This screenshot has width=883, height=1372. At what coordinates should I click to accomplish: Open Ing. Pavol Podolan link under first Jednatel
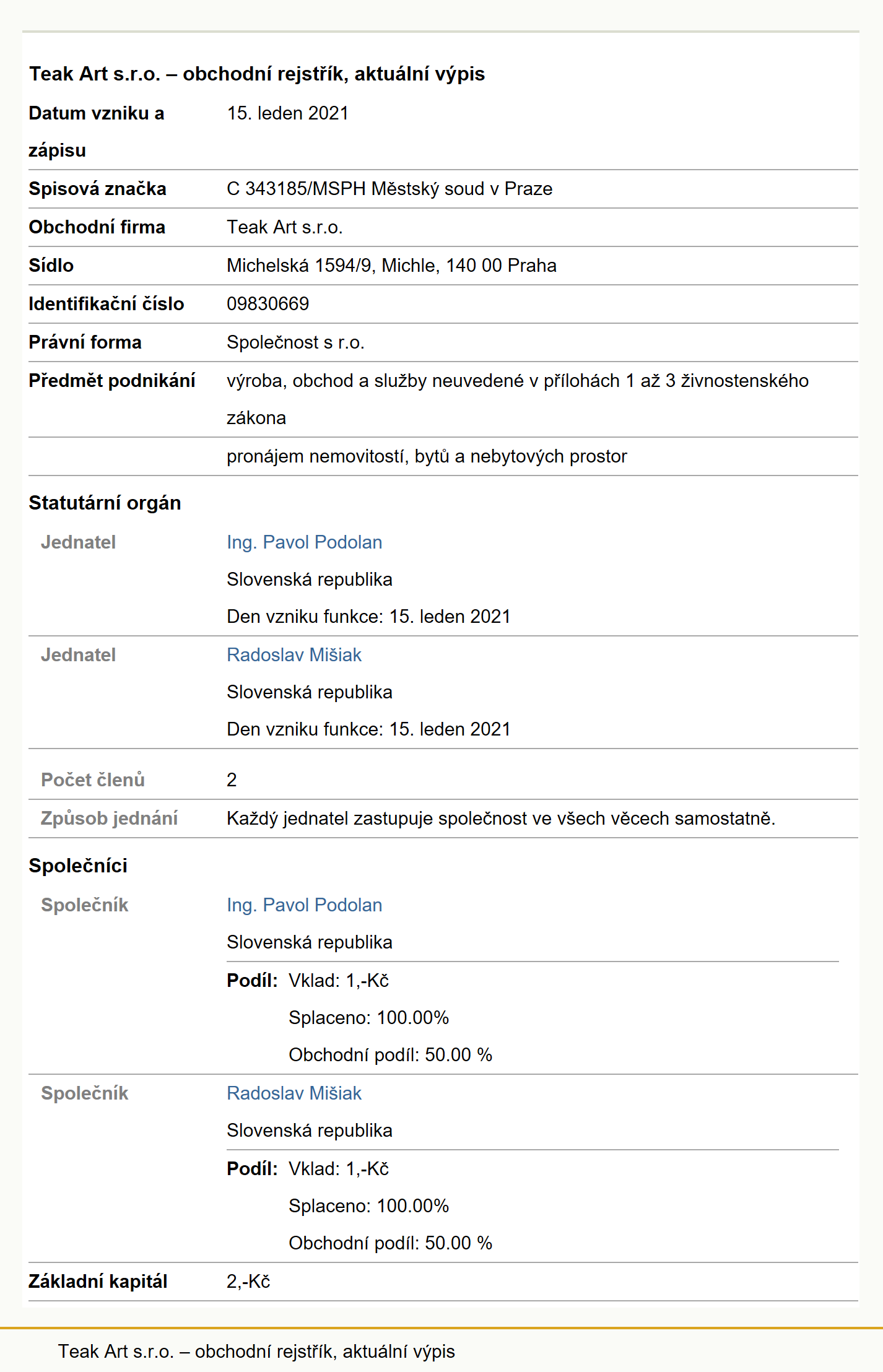(x=304, y=542)
